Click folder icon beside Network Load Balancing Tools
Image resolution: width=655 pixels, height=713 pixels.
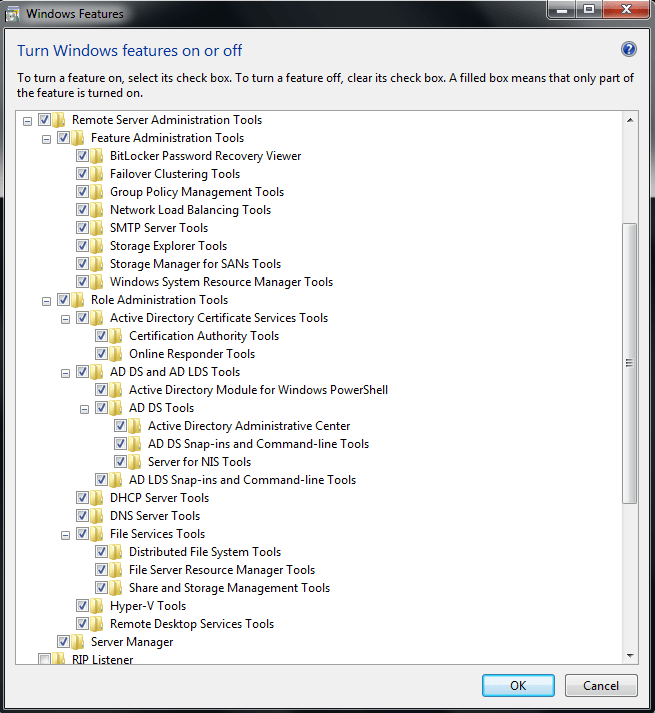pos(96,210)
